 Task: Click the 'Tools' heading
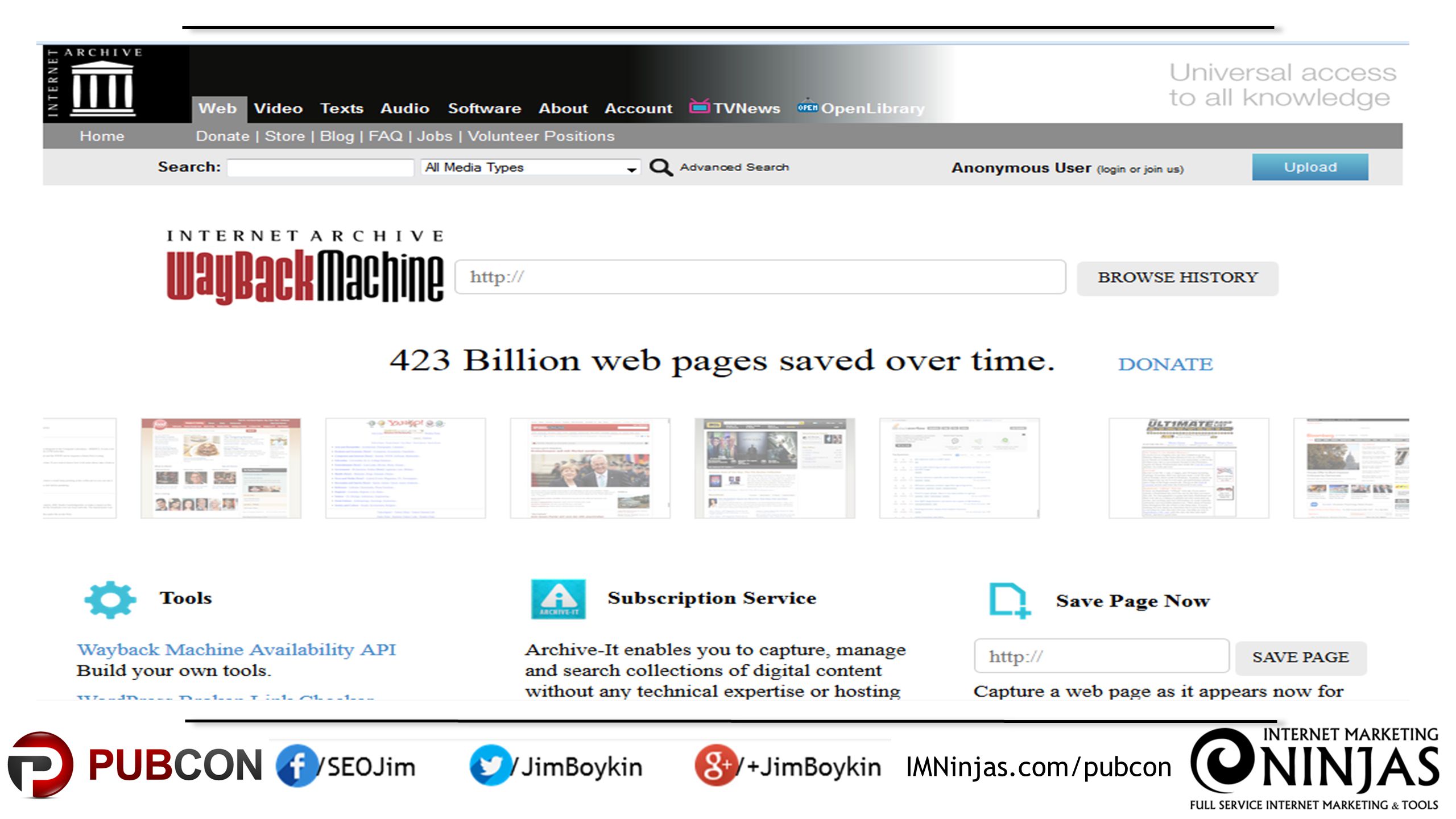point(186,598)
